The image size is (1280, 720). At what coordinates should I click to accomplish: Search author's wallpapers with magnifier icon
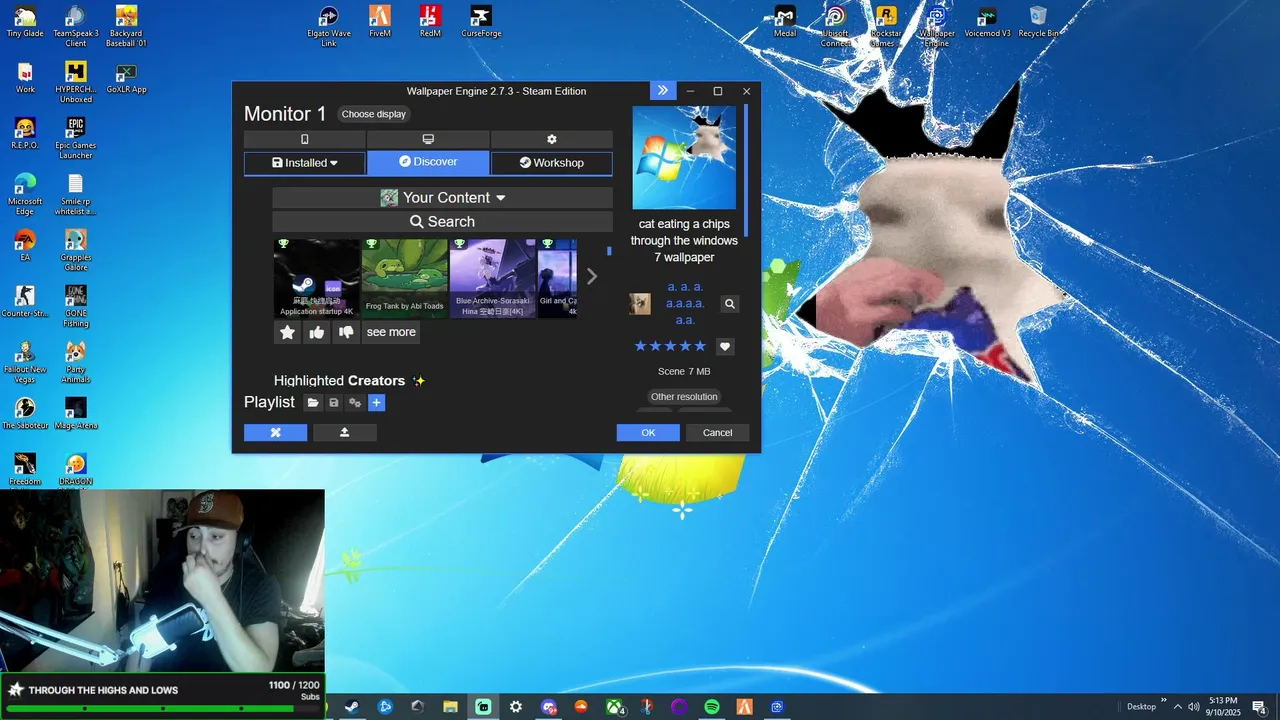click(x=730, y=304)
